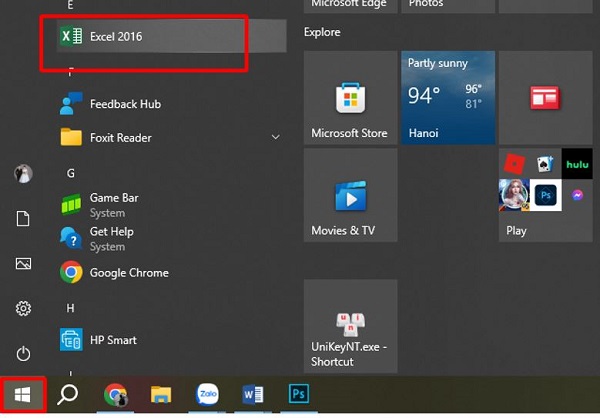Open the Hulu icon in Play folder
Image resolution: width=600 pixels, height=418 pixels.
[577, 164]
